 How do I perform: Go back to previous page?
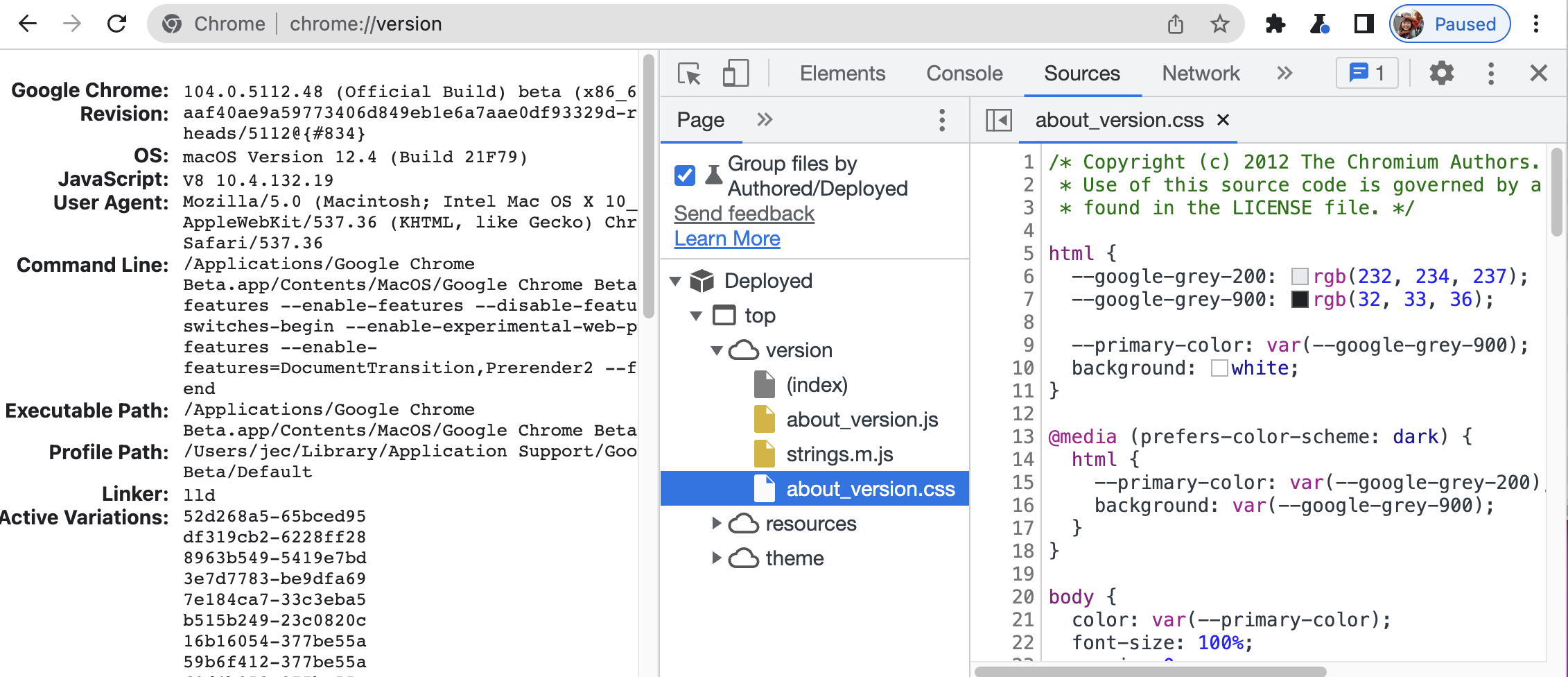28,24
